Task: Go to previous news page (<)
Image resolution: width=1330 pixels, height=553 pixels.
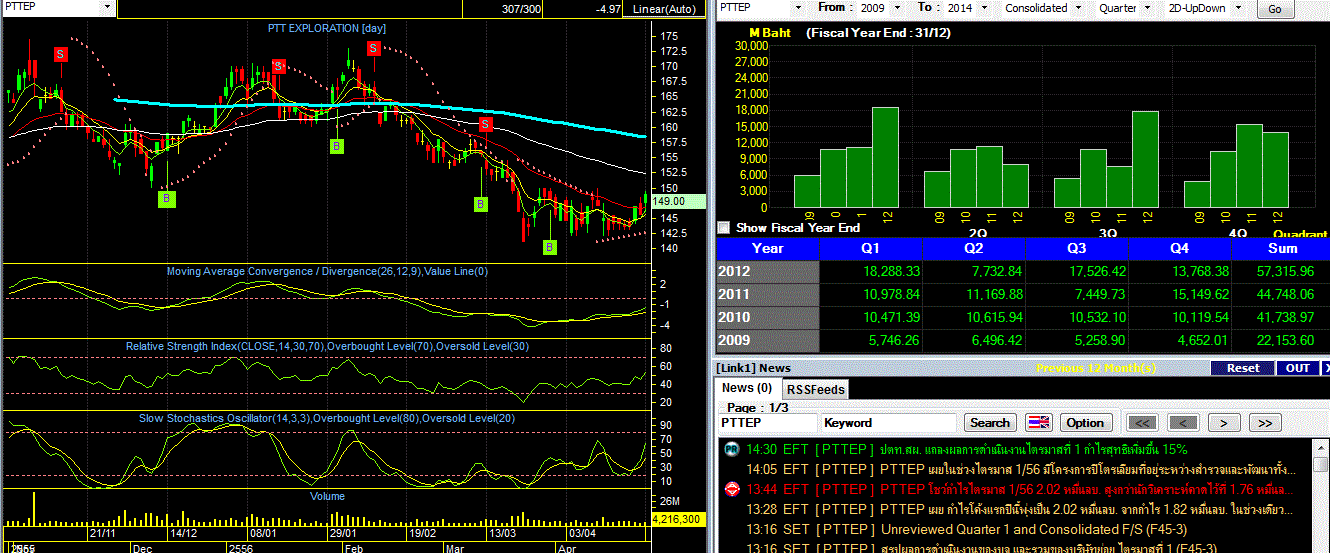Action: [1183, 423]
